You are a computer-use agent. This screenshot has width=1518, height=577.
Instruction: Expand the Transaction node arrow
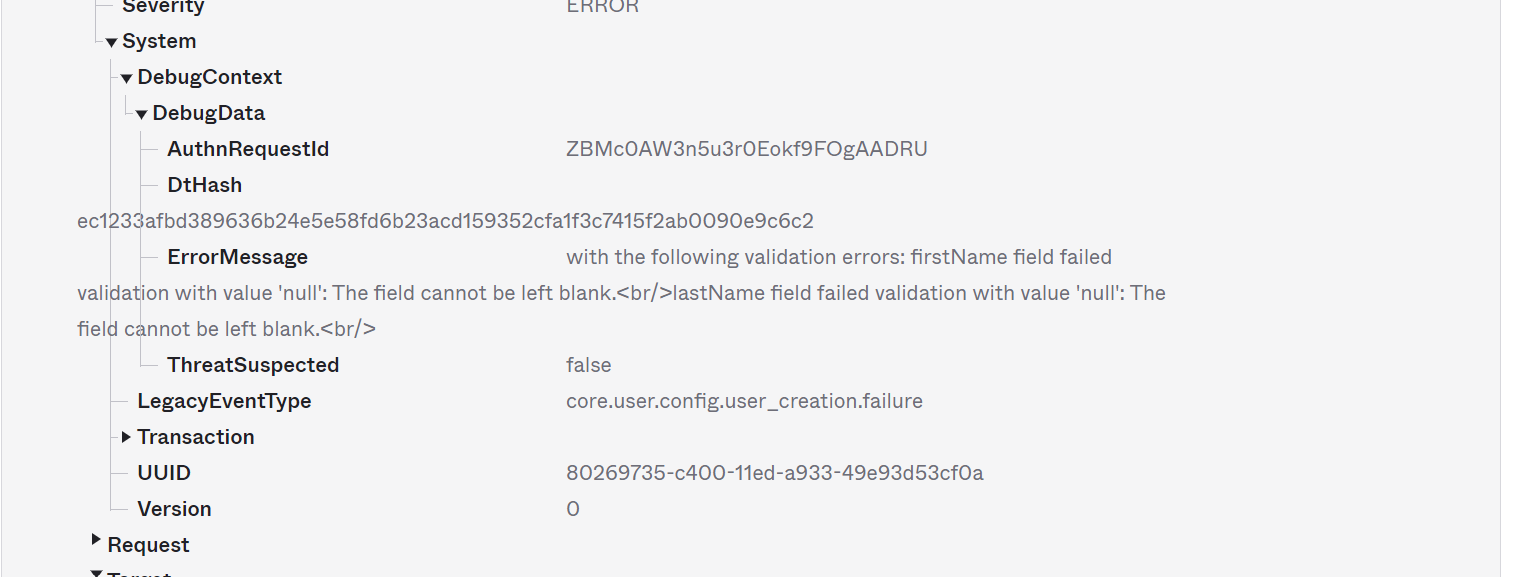point(126,437)
